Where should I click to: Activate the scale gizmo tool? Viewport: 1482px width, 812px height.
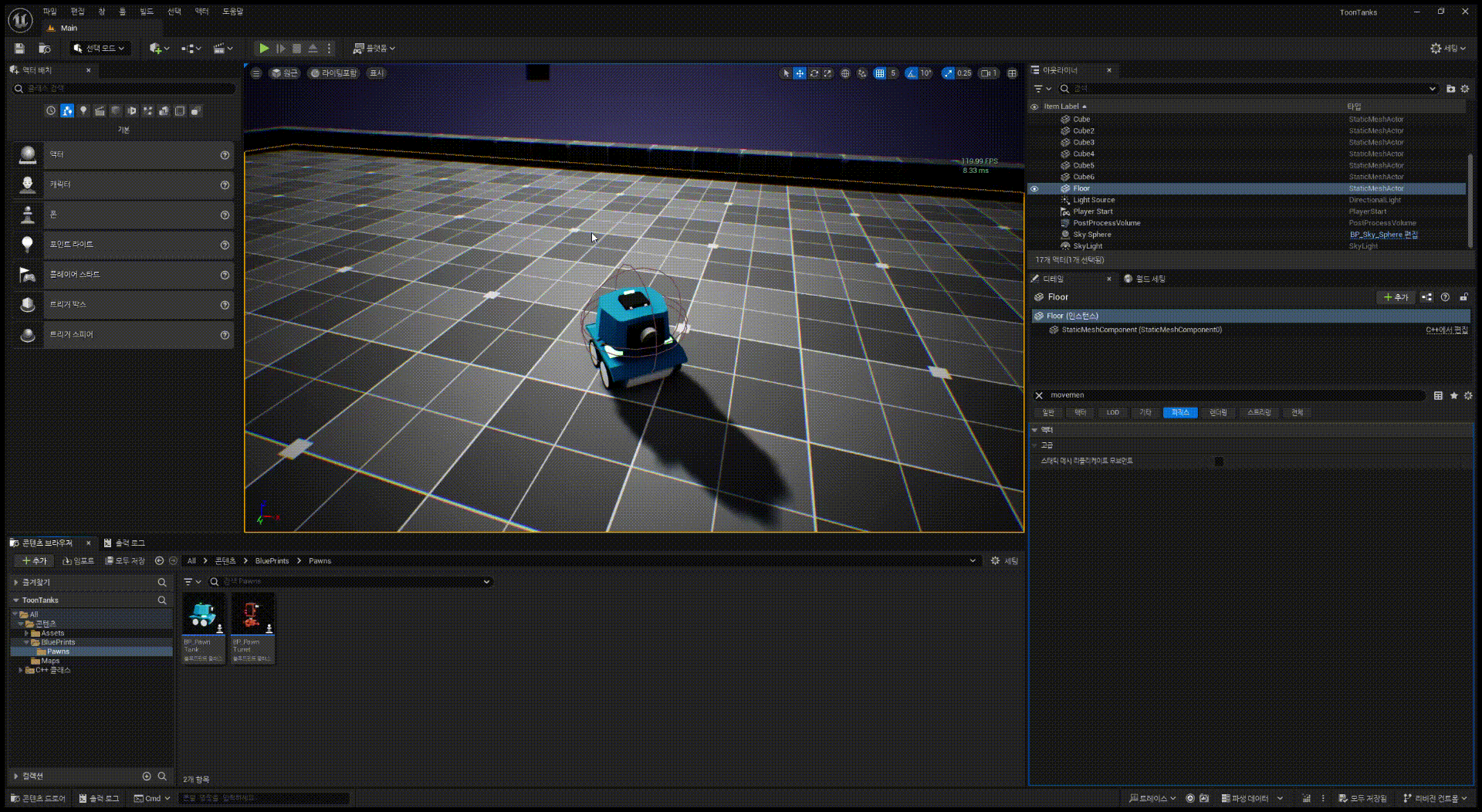click(827, 73)
